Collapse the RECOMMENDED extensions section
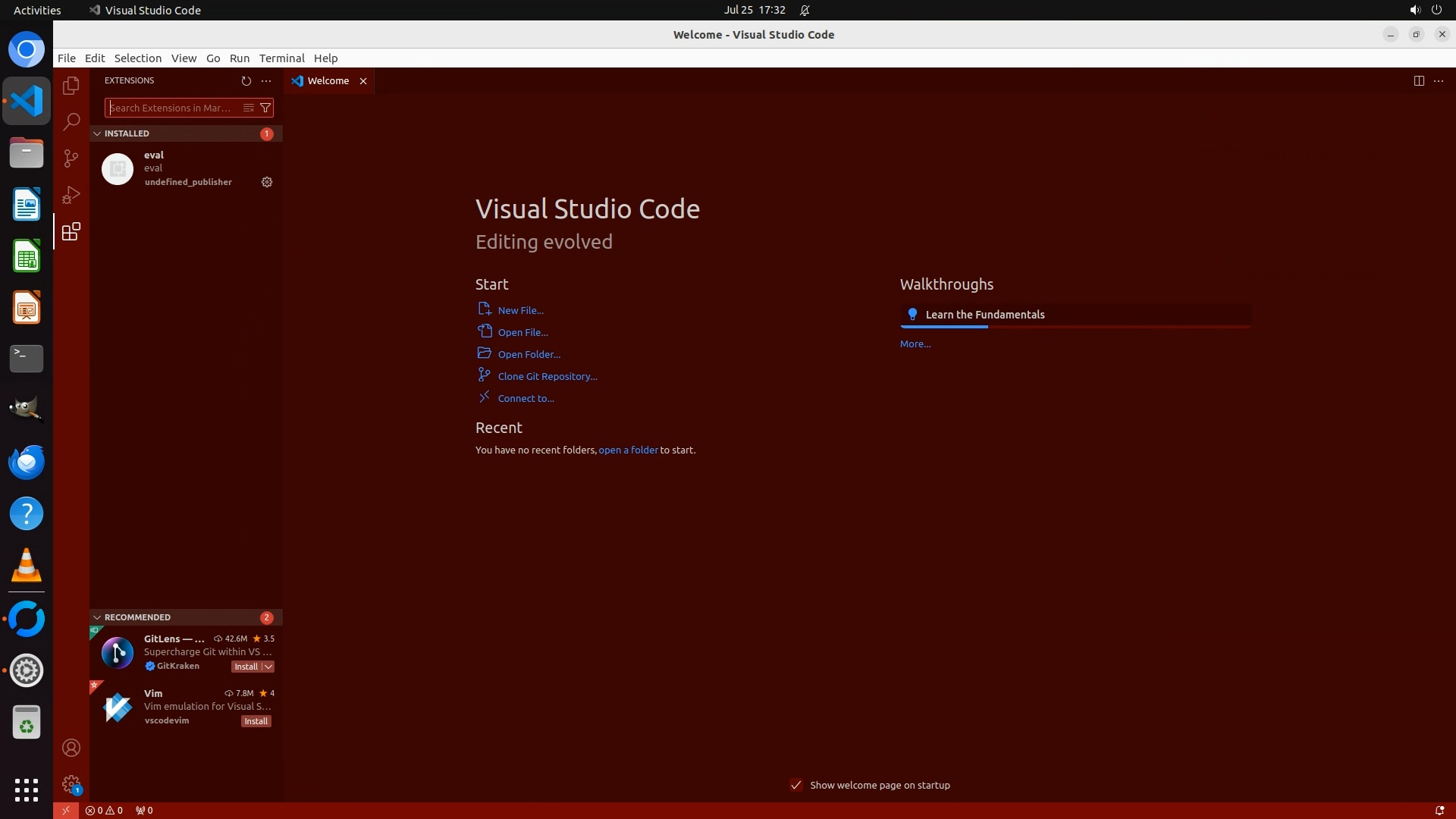The image size is (1456, 819). (x=97, y=617)
